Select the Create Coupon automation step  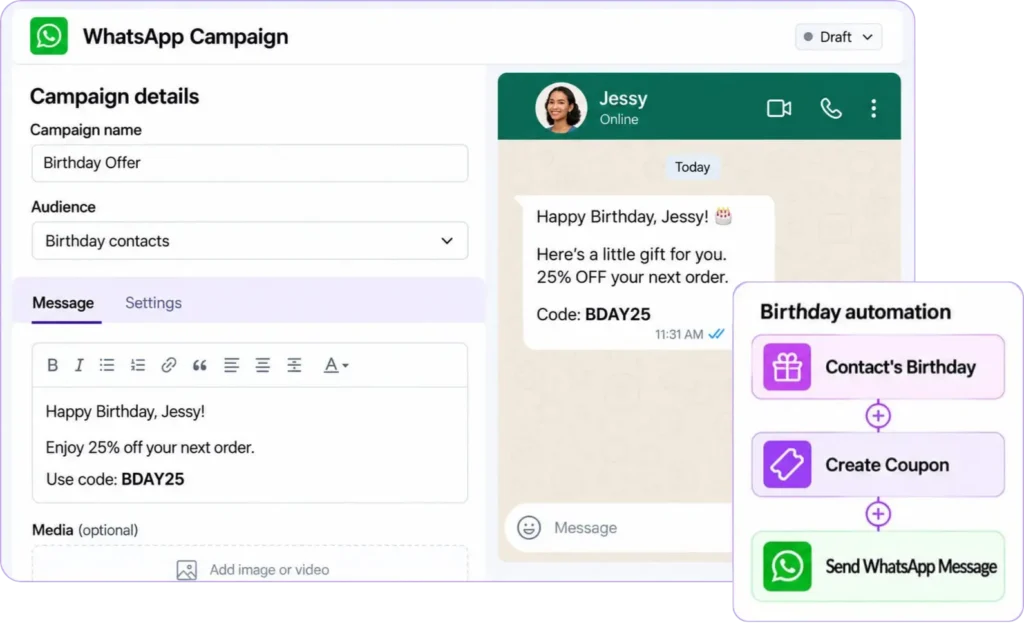pyautogui.click(x=878, y=465)
